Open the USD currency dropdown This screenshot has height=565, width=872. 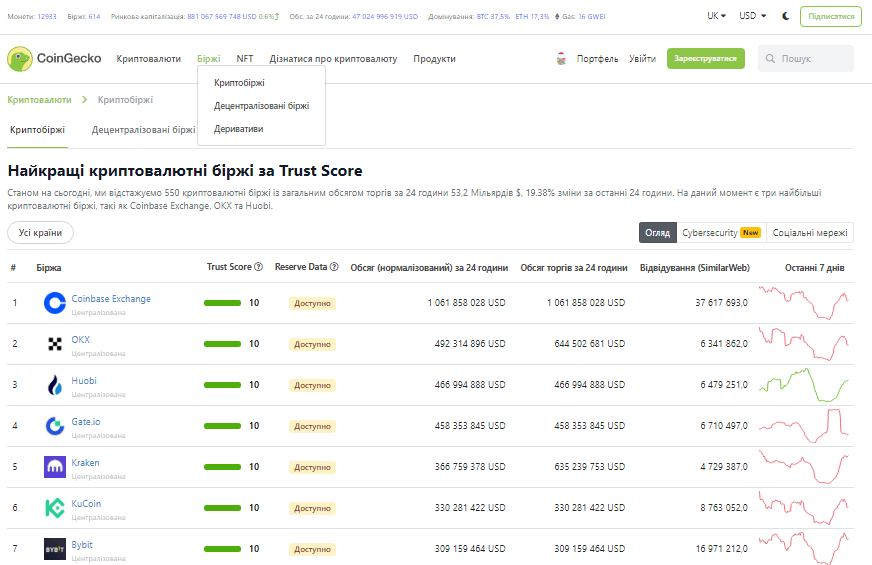752,16
